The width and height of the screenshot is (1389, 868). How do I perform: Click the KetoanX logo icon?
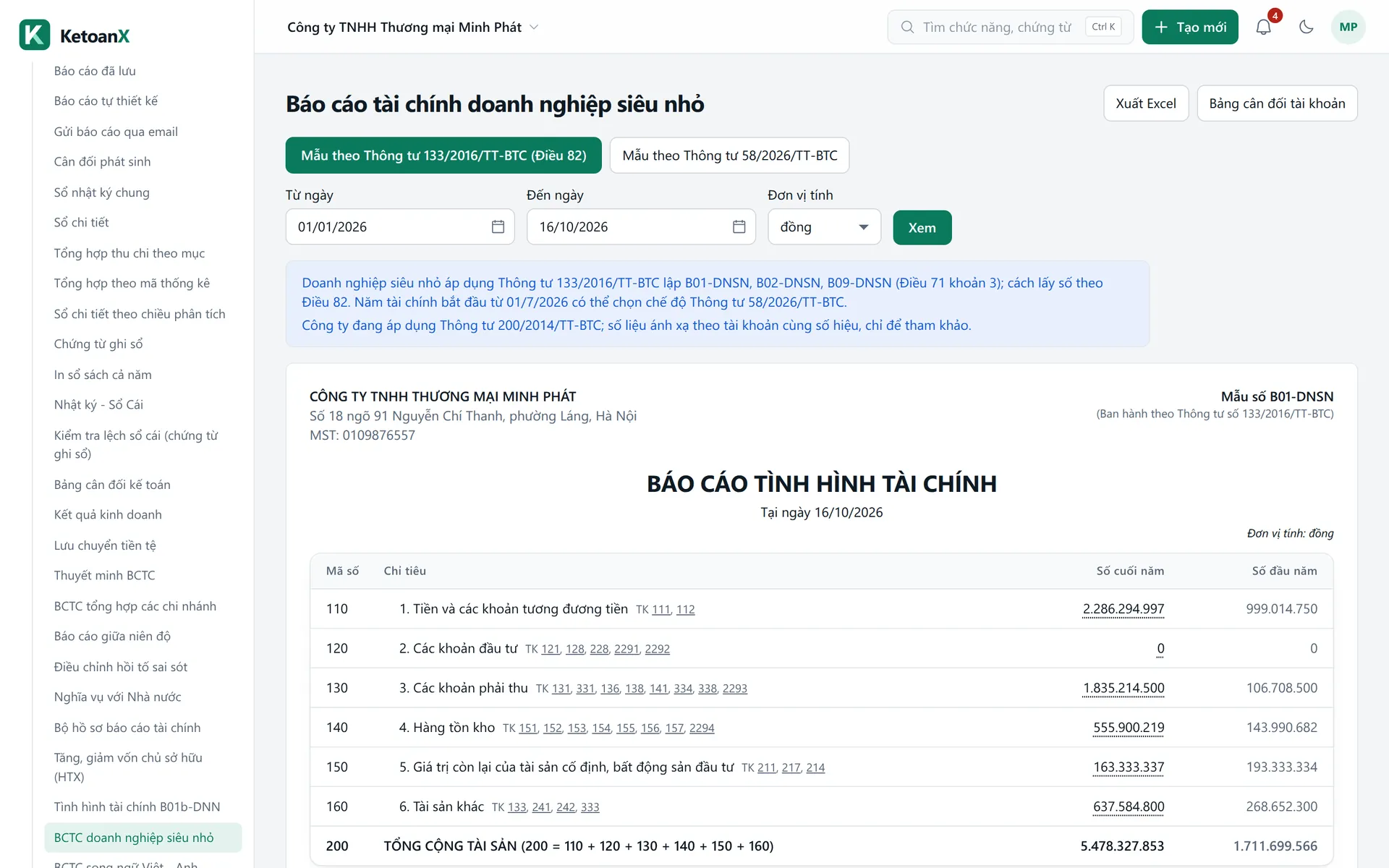click(35, 35)
